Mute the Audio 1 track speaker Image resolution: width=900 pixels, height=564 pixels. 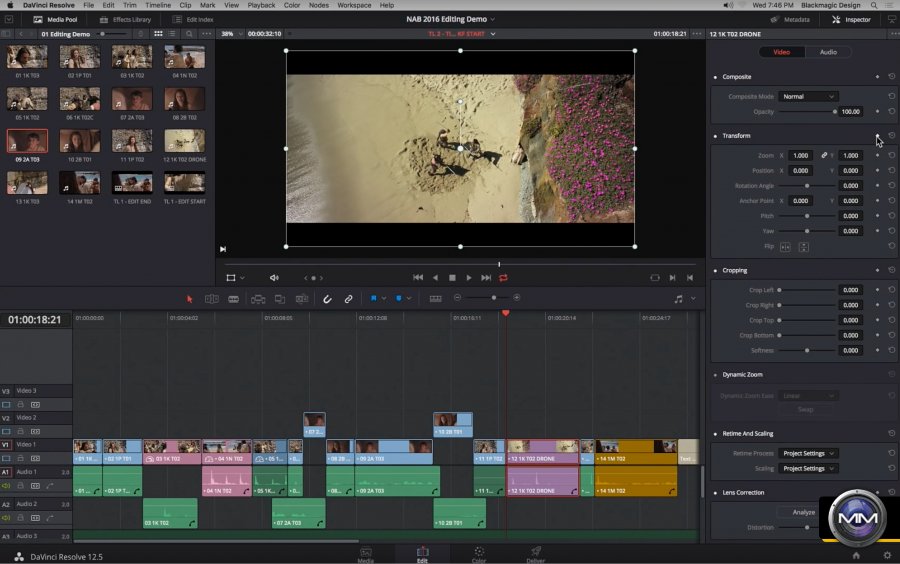[6, 486]
